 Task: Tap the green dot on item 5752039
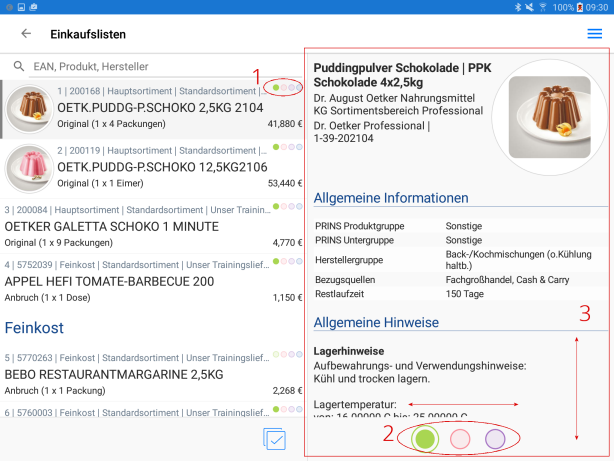[276, 261]
